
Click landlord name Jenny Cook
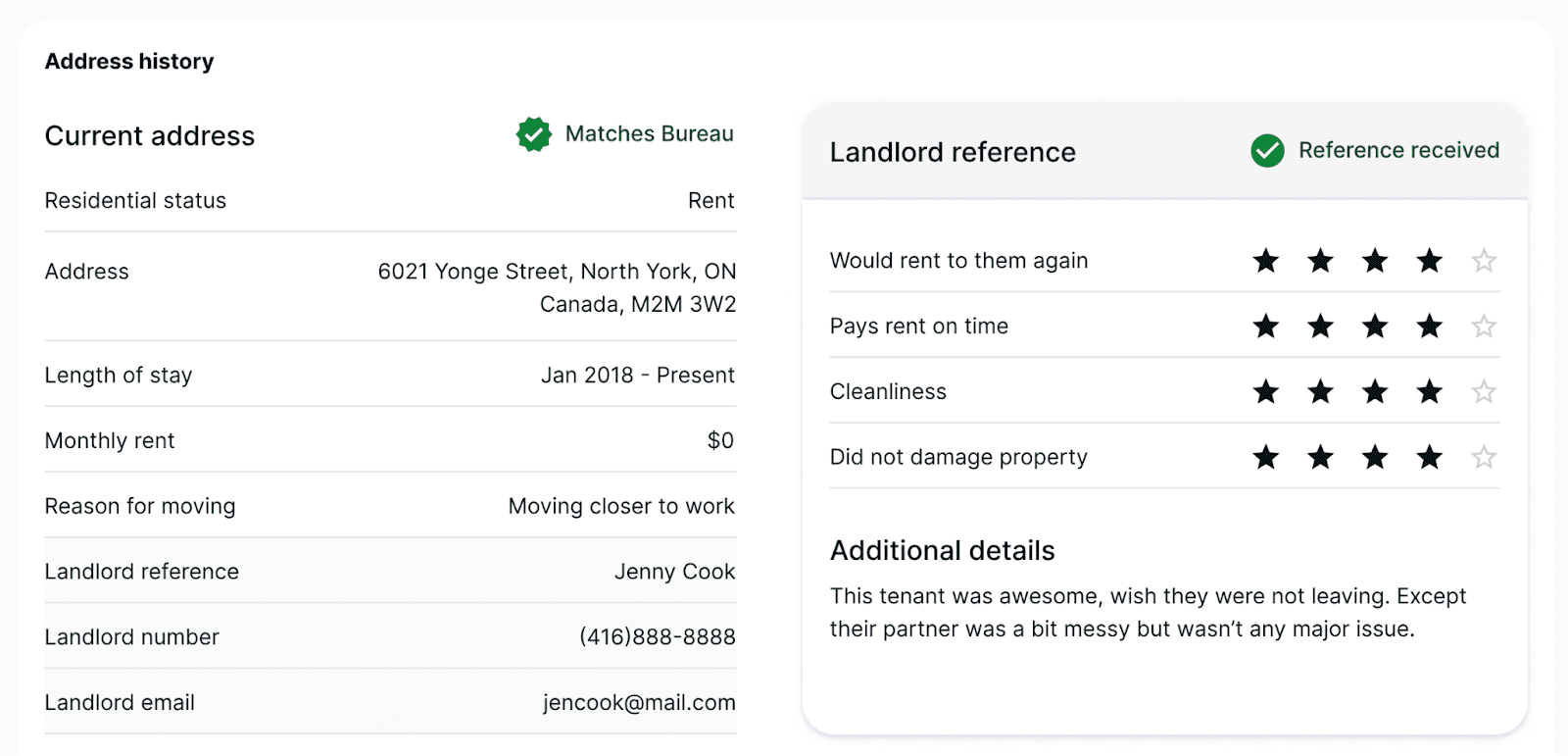[674, 572]
